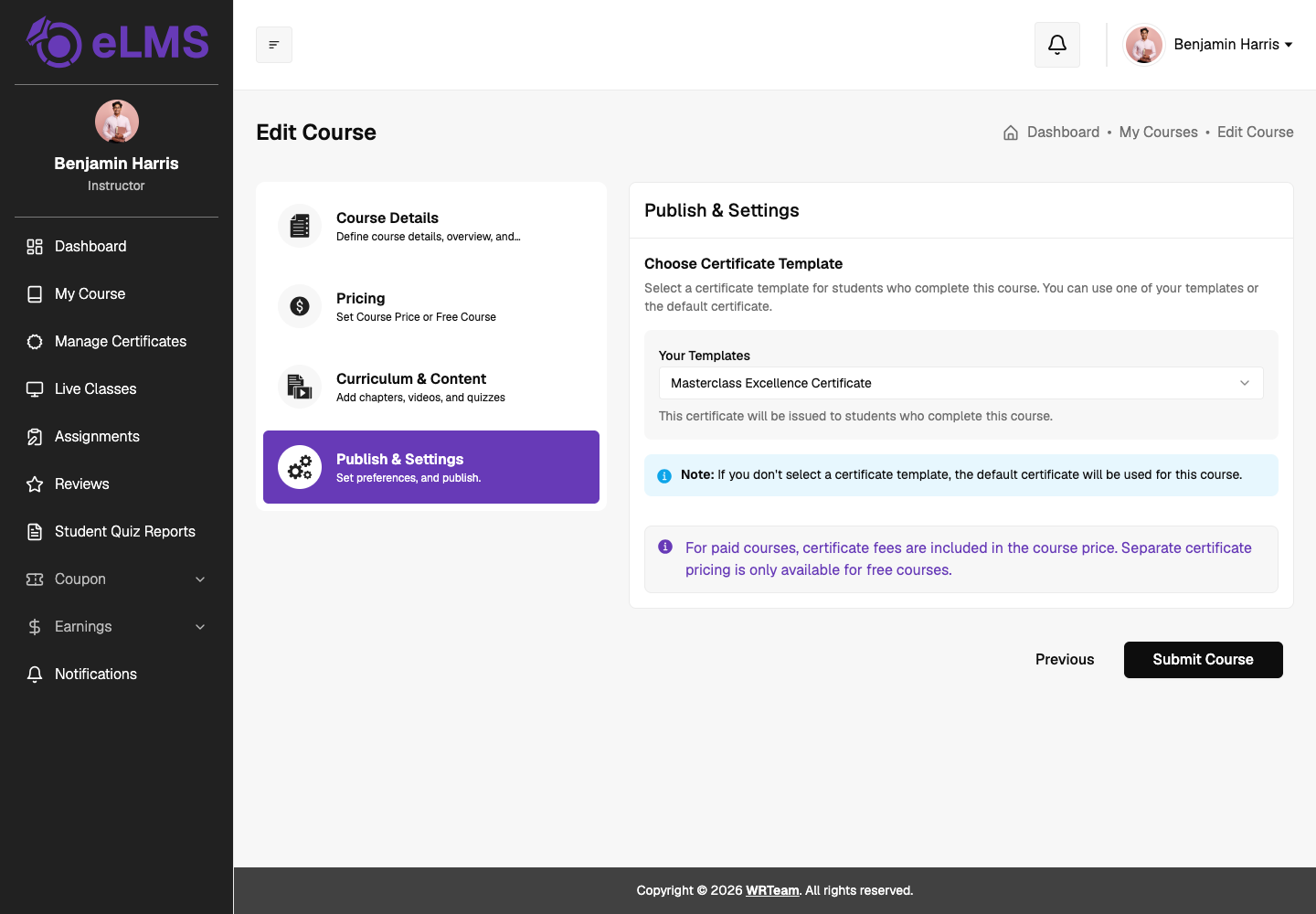Screen dimensions: 1316x914
Task: Click the Assignments clipboard icon
Action: (x=35, y=437)
